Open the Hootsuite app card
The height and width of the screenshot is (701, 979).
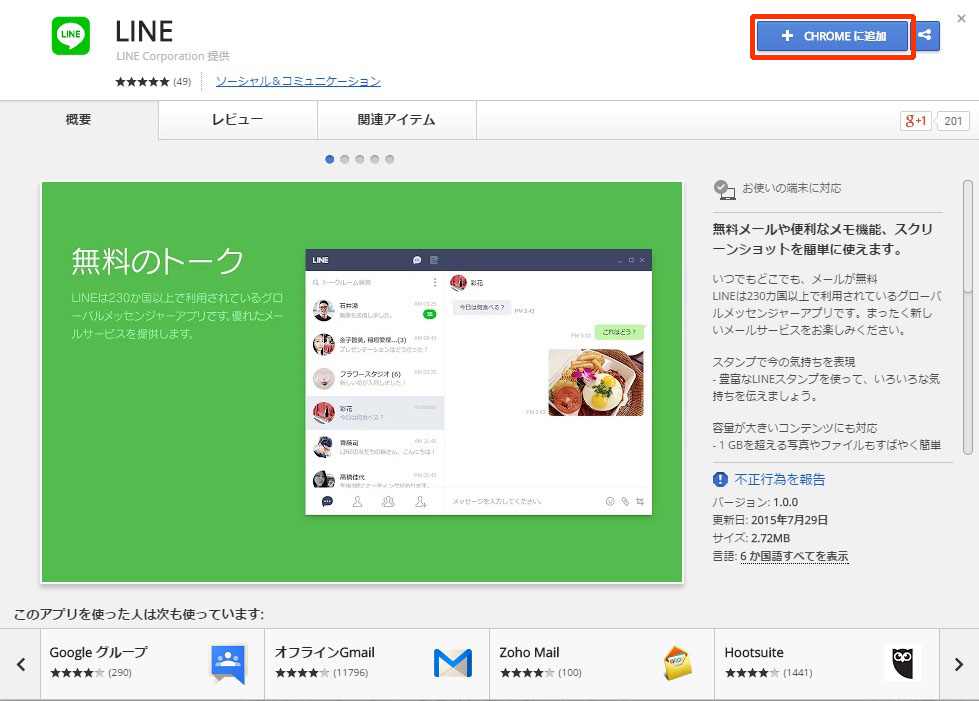[x=827, y=664]
